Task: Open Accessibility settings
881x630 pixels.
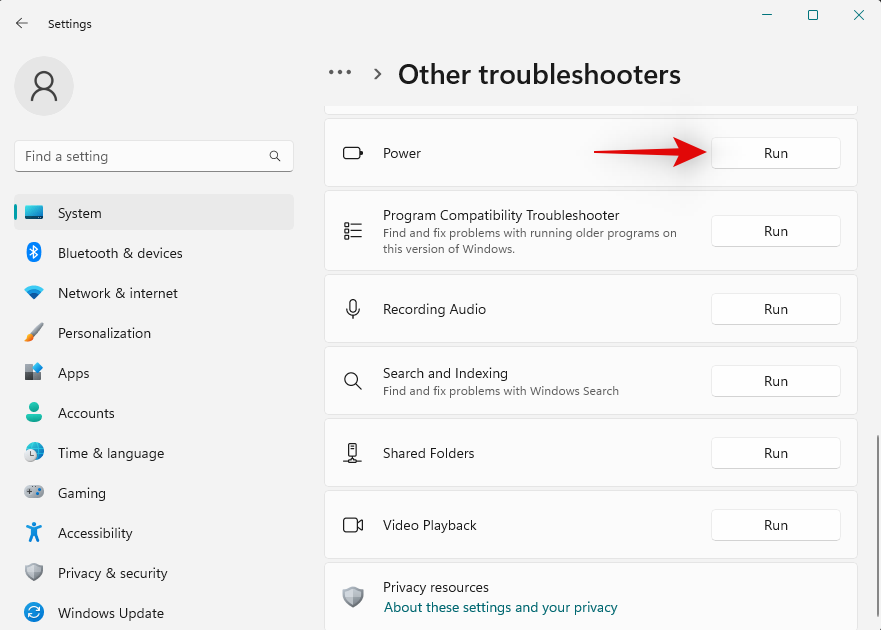Action: point(154,532)
